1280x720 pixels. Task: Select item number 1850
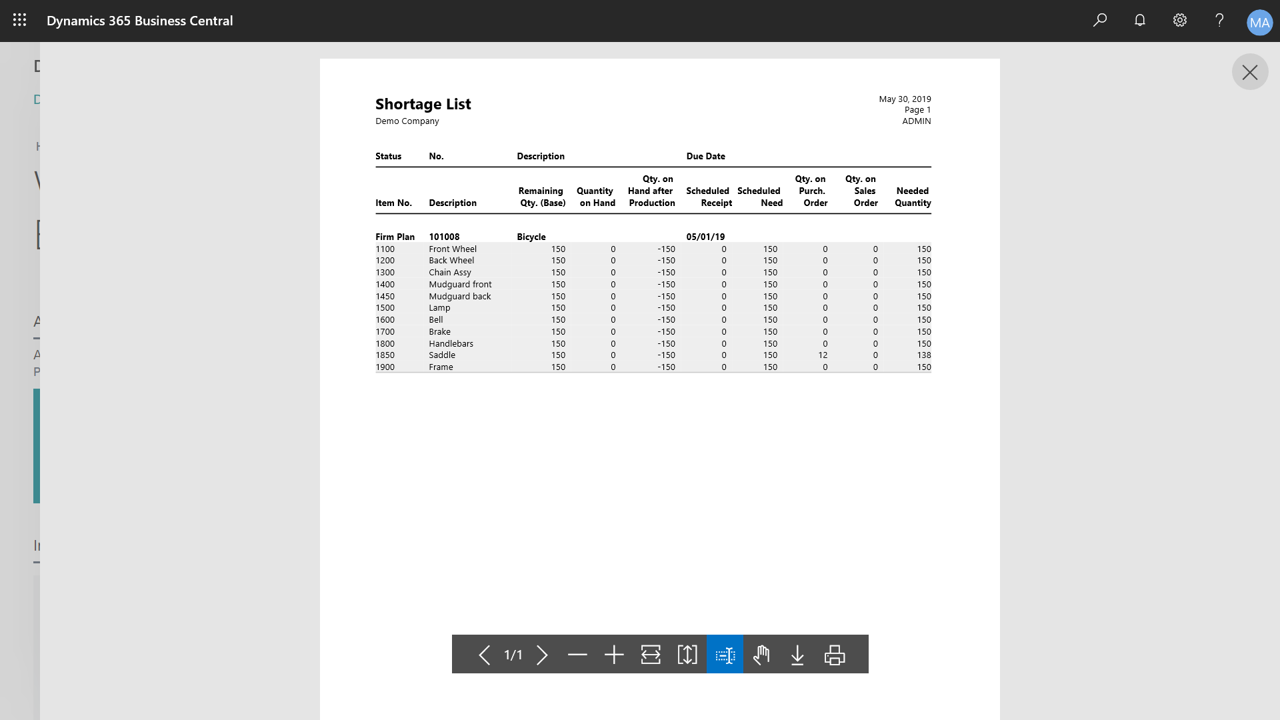[x=385, y=355]
